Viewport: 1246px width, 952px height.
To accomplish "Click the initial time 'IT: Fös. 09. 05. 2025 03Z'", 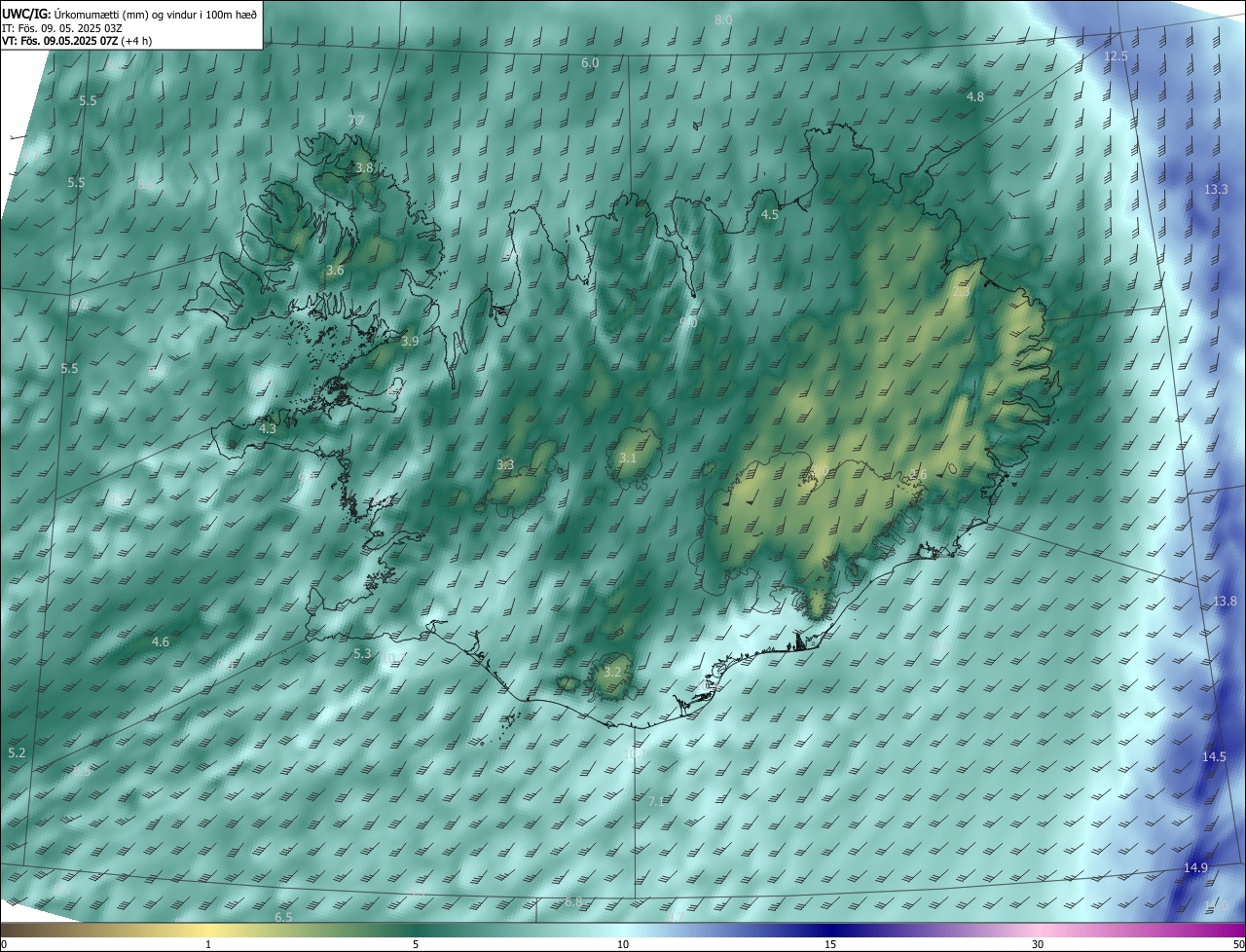I will [x=61, y=27].
